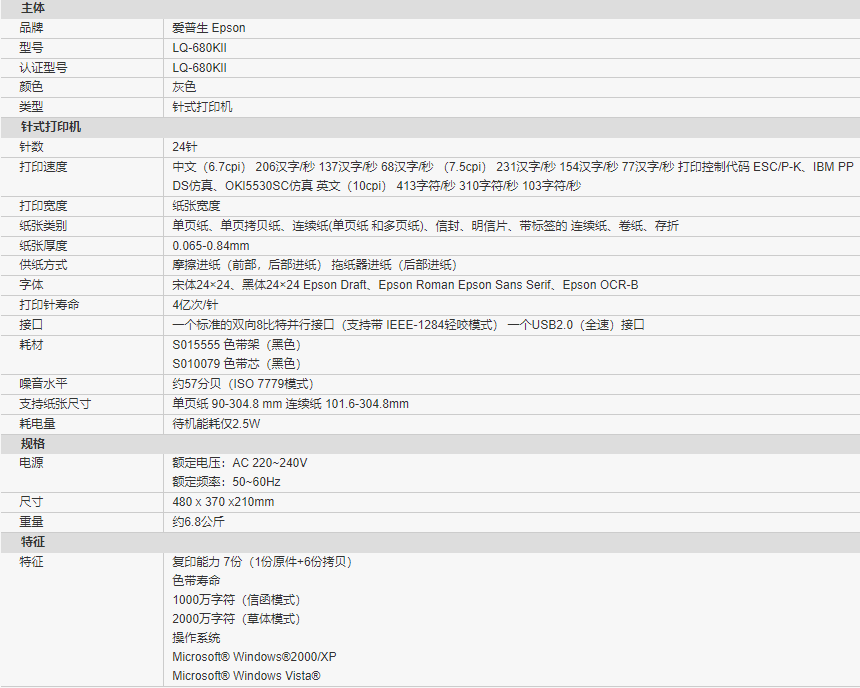Click the 类型 row label
This screenshot has height=688, width=860.
coord(31,107)
